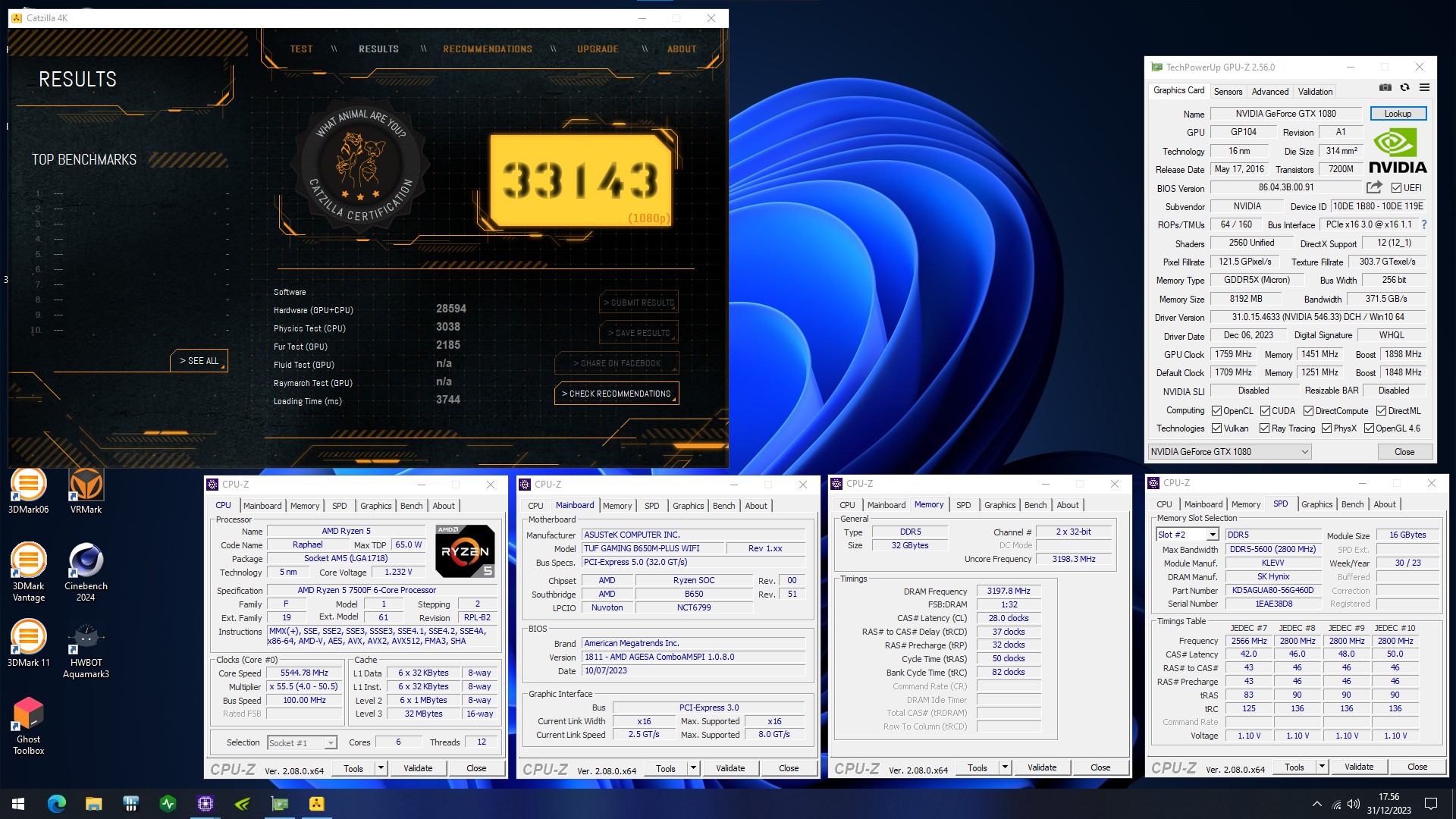The image size is (1456, 819).
Task: Switch to Catzilla yellow taskbar icon
Action: click(317, 803)
